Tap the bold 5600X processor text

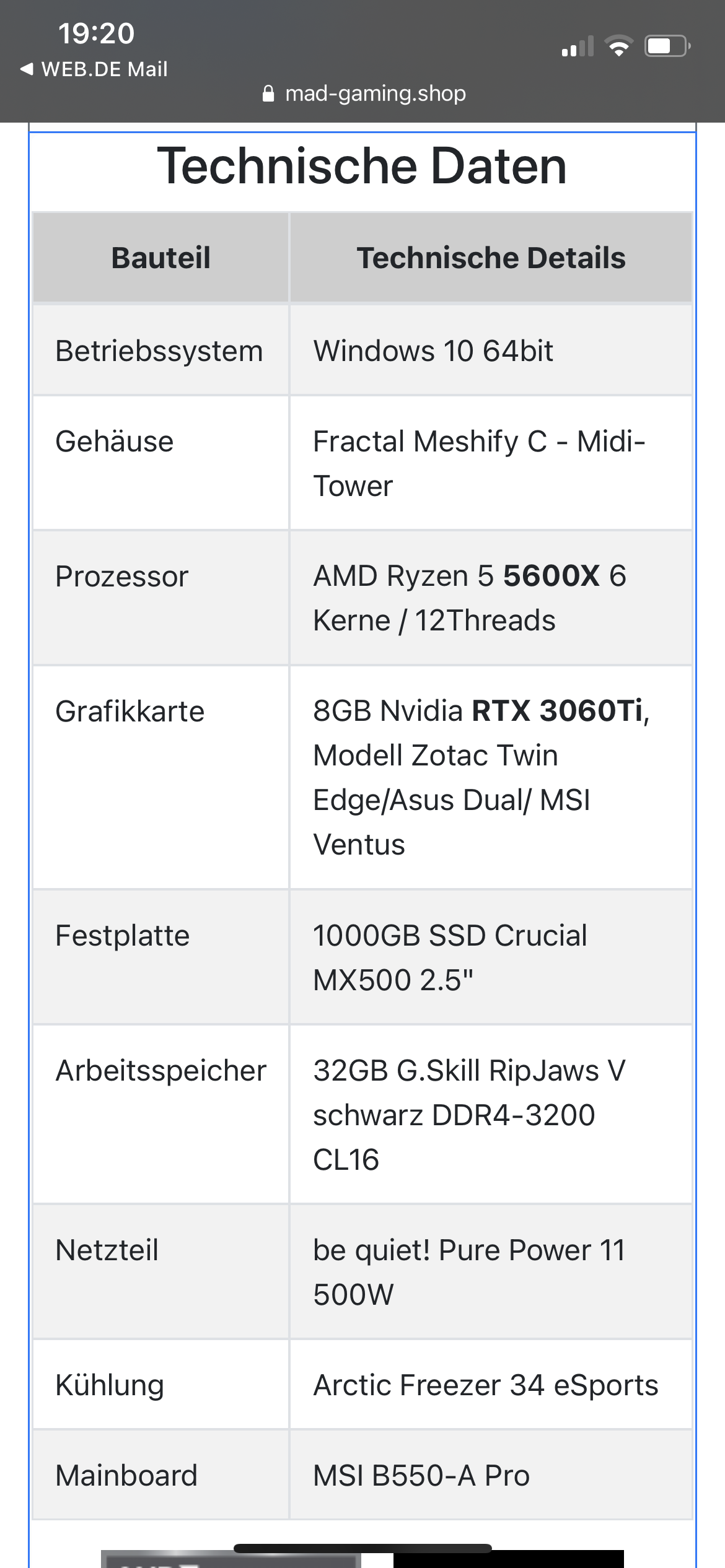tap(551, 576)
